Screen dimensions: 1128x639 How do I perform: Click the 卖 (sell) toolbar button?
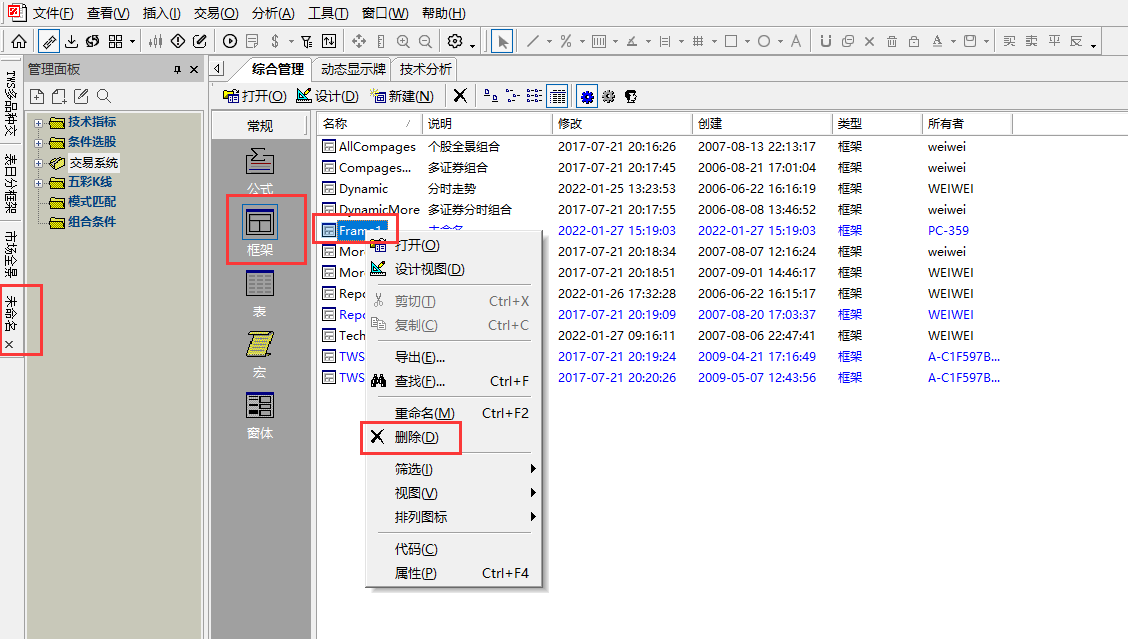click(1032, 41)
